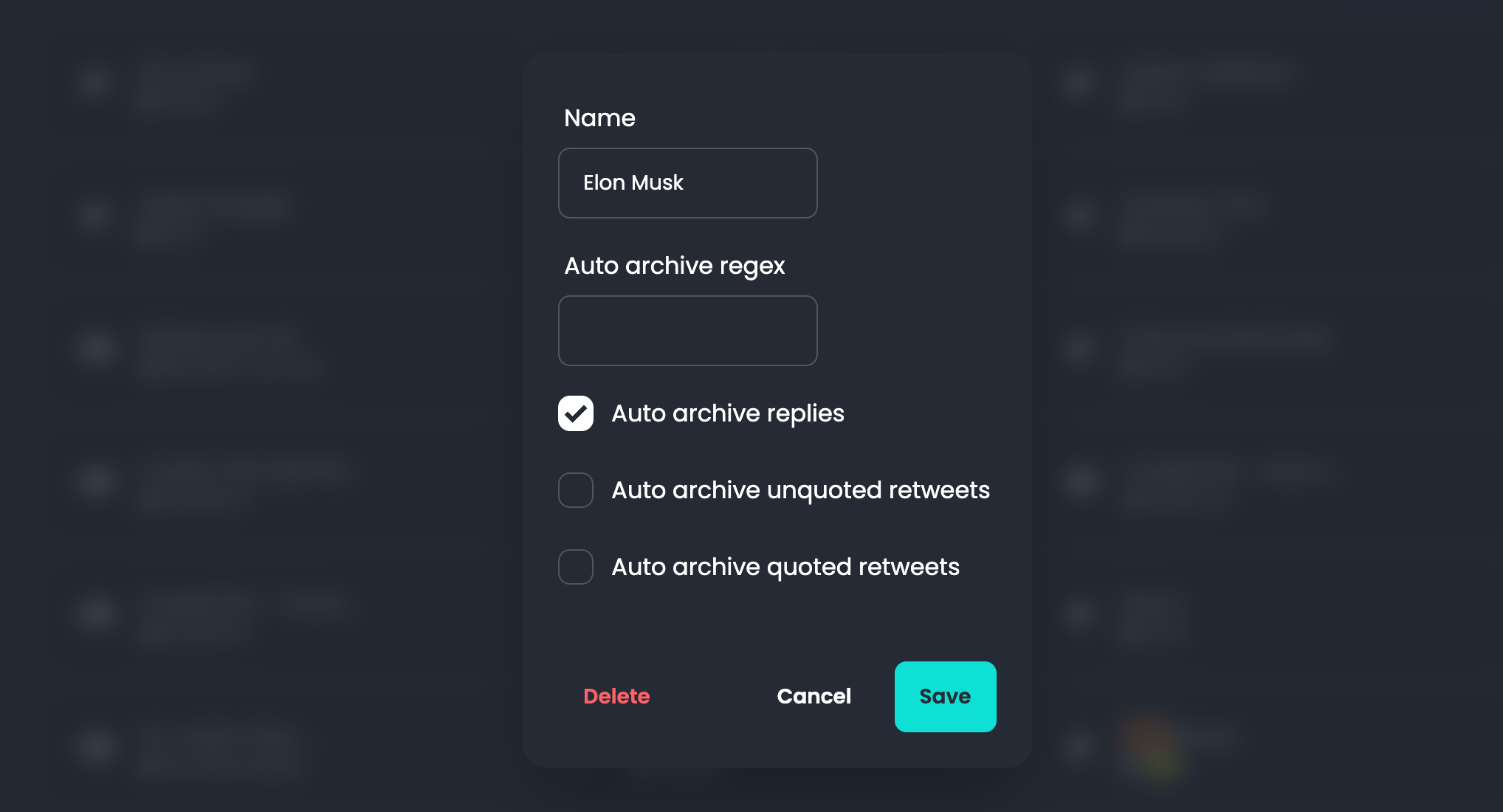Cancel the edit dialog
This screenshot has width=1503, height=812.
[x=814, y=696]
